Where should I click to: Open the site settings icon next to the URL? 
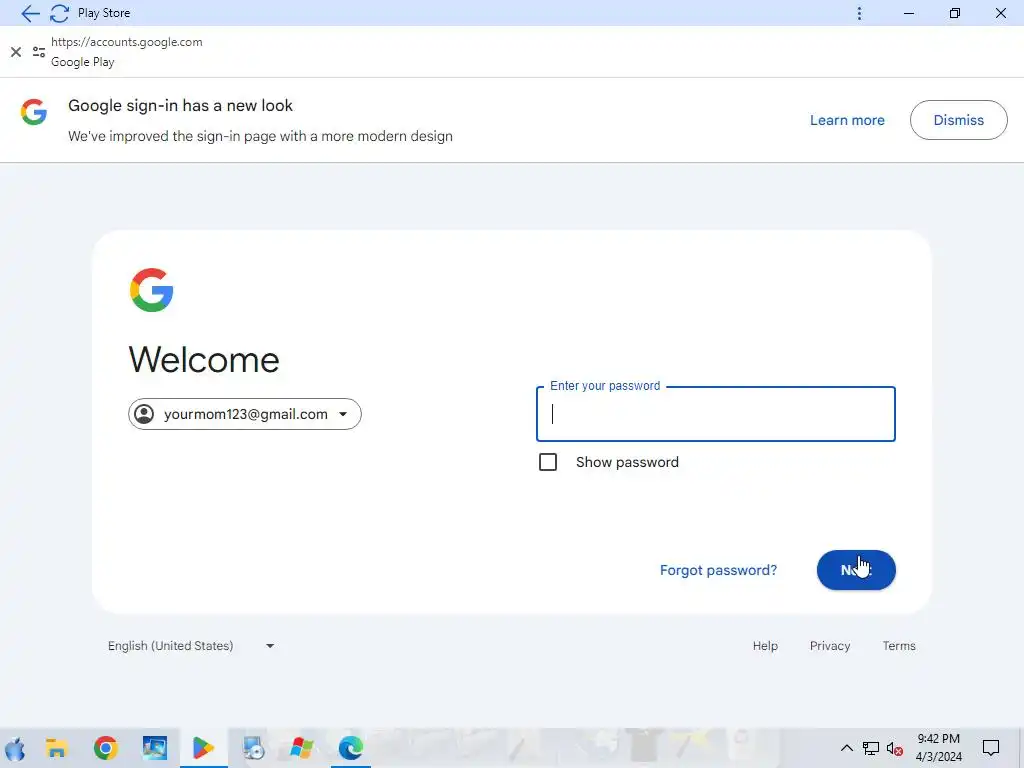tap(39, 52)
